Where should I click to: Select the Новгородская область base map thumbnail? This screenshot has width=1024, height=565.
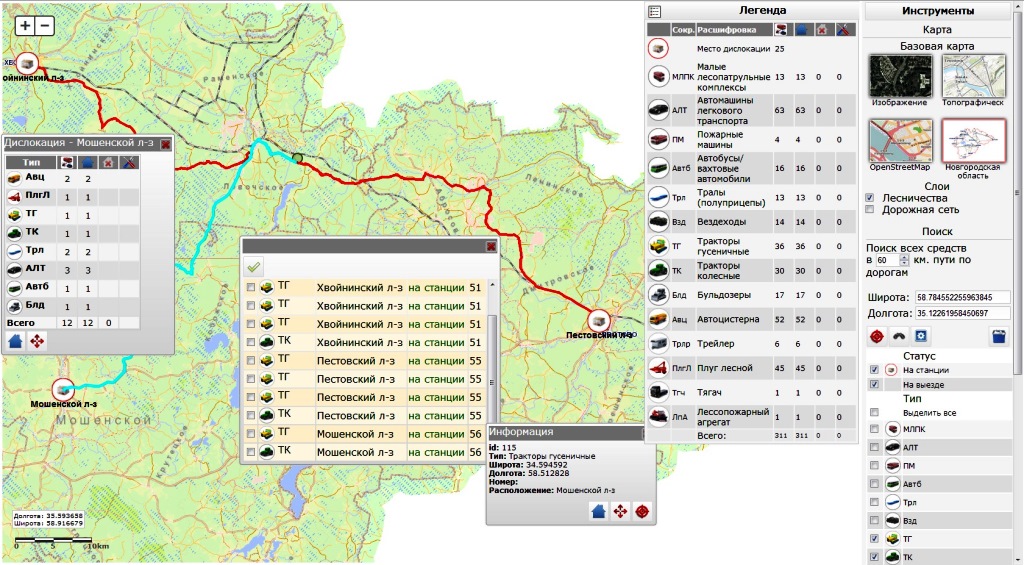click(973, 140)
